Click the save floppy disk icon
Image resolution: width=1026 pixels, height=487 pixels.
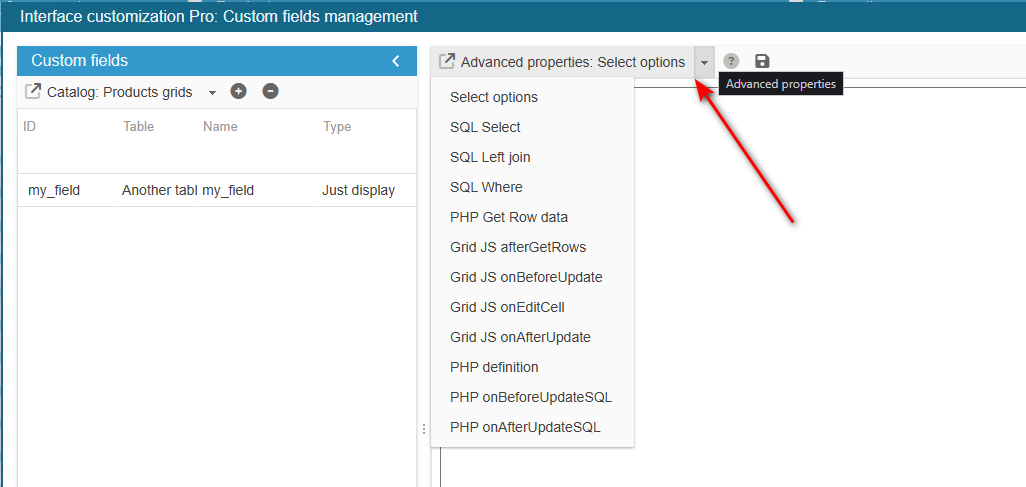tap(762, 62)
